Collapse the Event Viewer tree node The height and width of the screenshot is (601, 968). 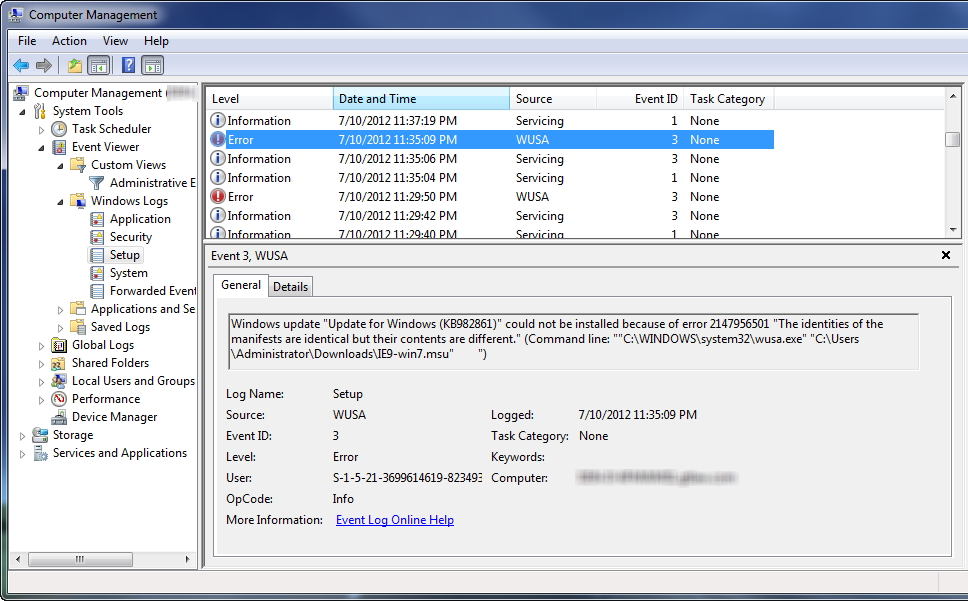click(x=42, y=147)
